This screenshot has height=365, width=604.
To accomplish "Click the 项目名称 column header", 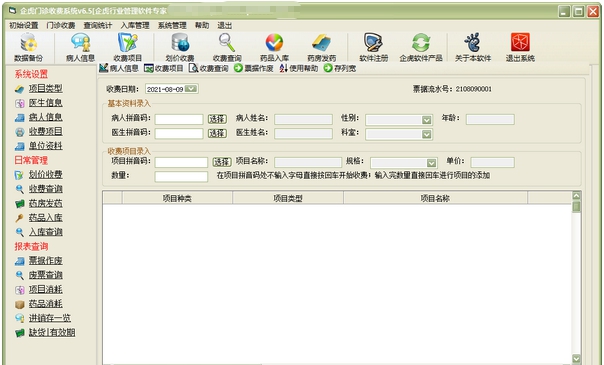I will [x=435, y=198].
